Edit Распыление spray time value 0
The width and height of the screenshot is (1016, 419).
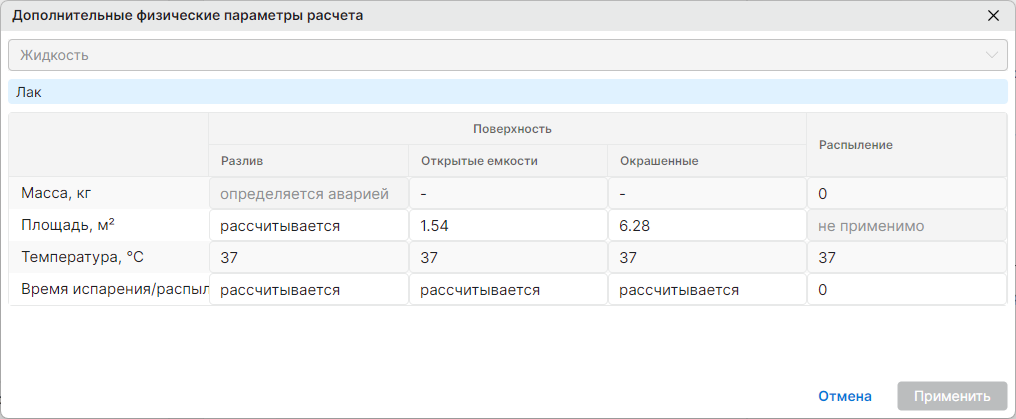pos(907,289)
